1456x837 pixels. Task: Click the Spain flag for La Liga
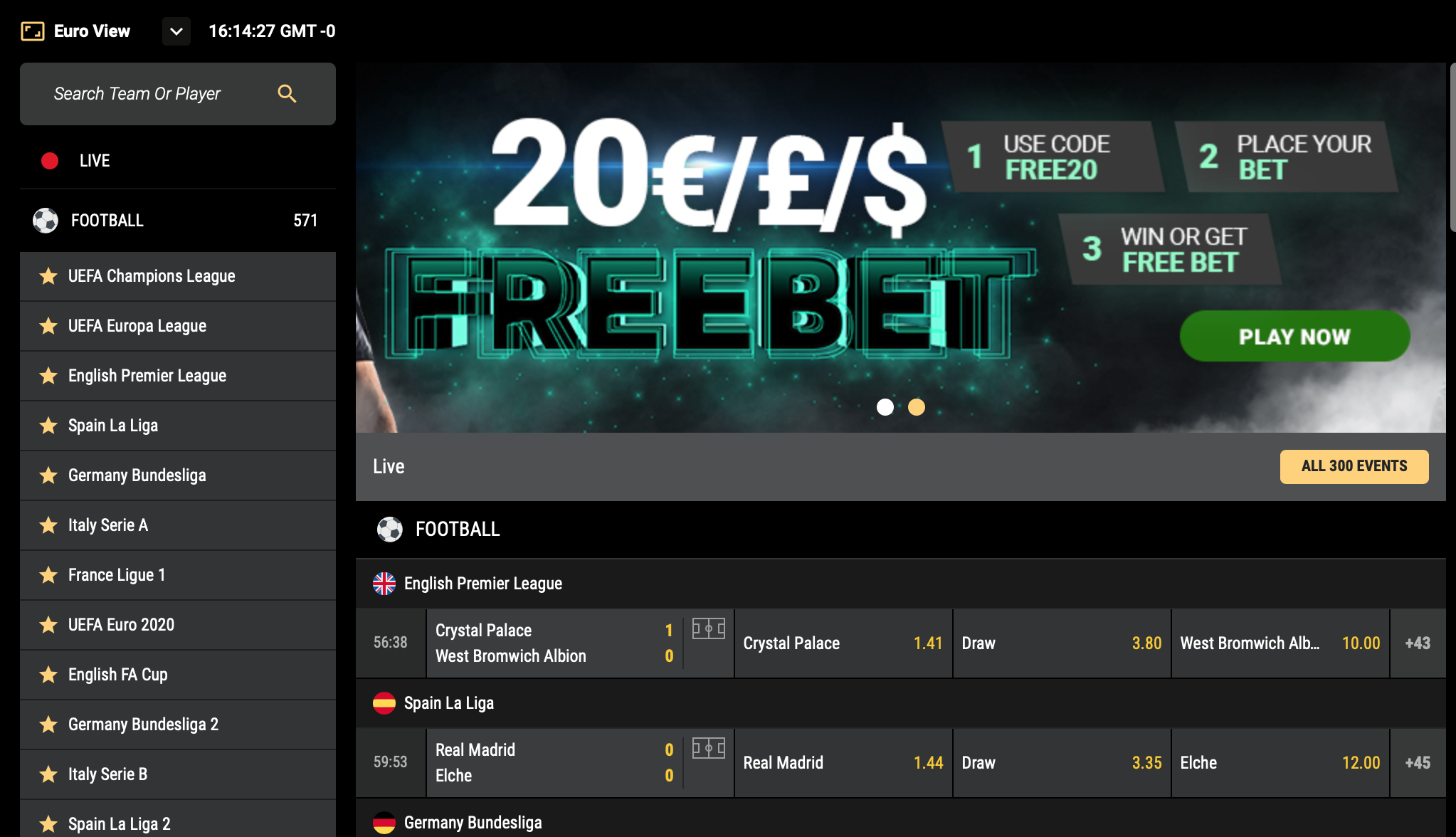coord(384,703)
